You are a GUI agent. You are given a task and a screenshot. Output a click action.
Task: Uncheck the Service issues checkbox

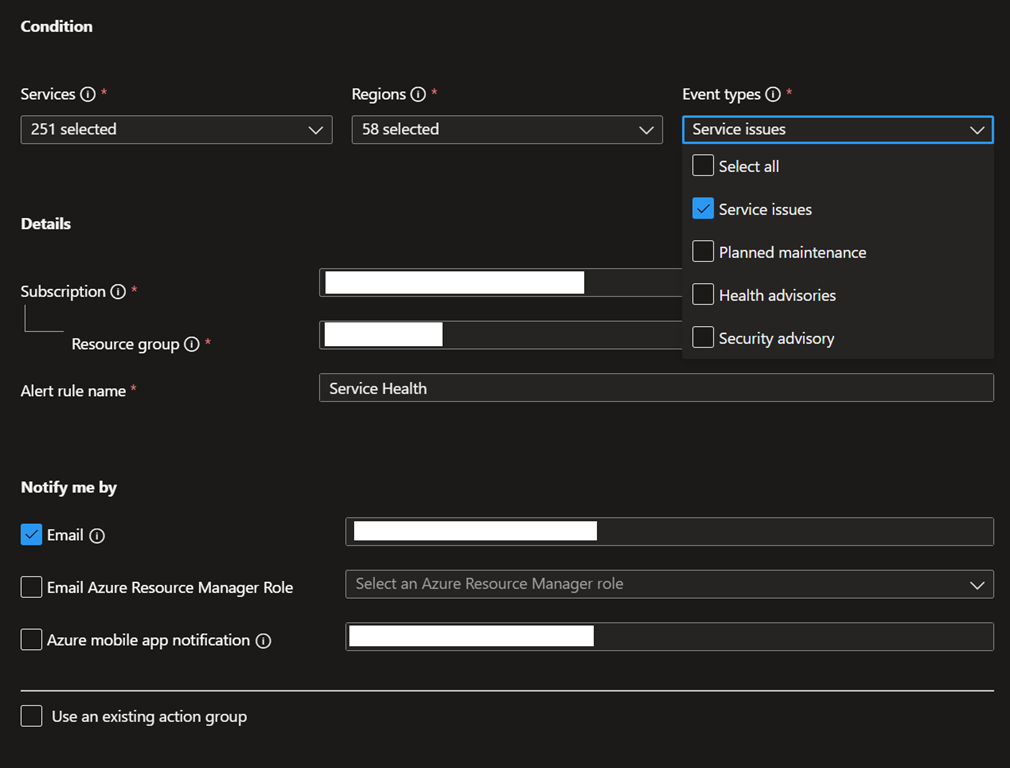tap(703, 209)
